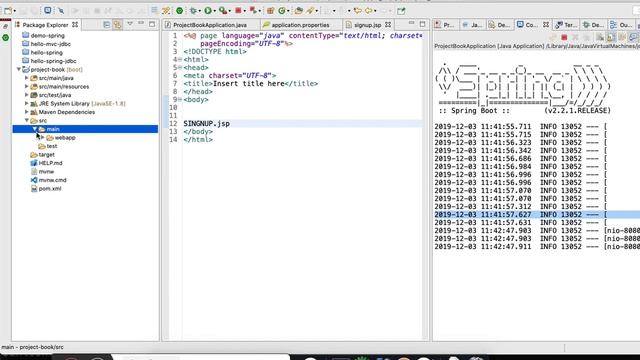
Task: Toggle Link with Editor in Package Explorer
Action: coord(118,24)
